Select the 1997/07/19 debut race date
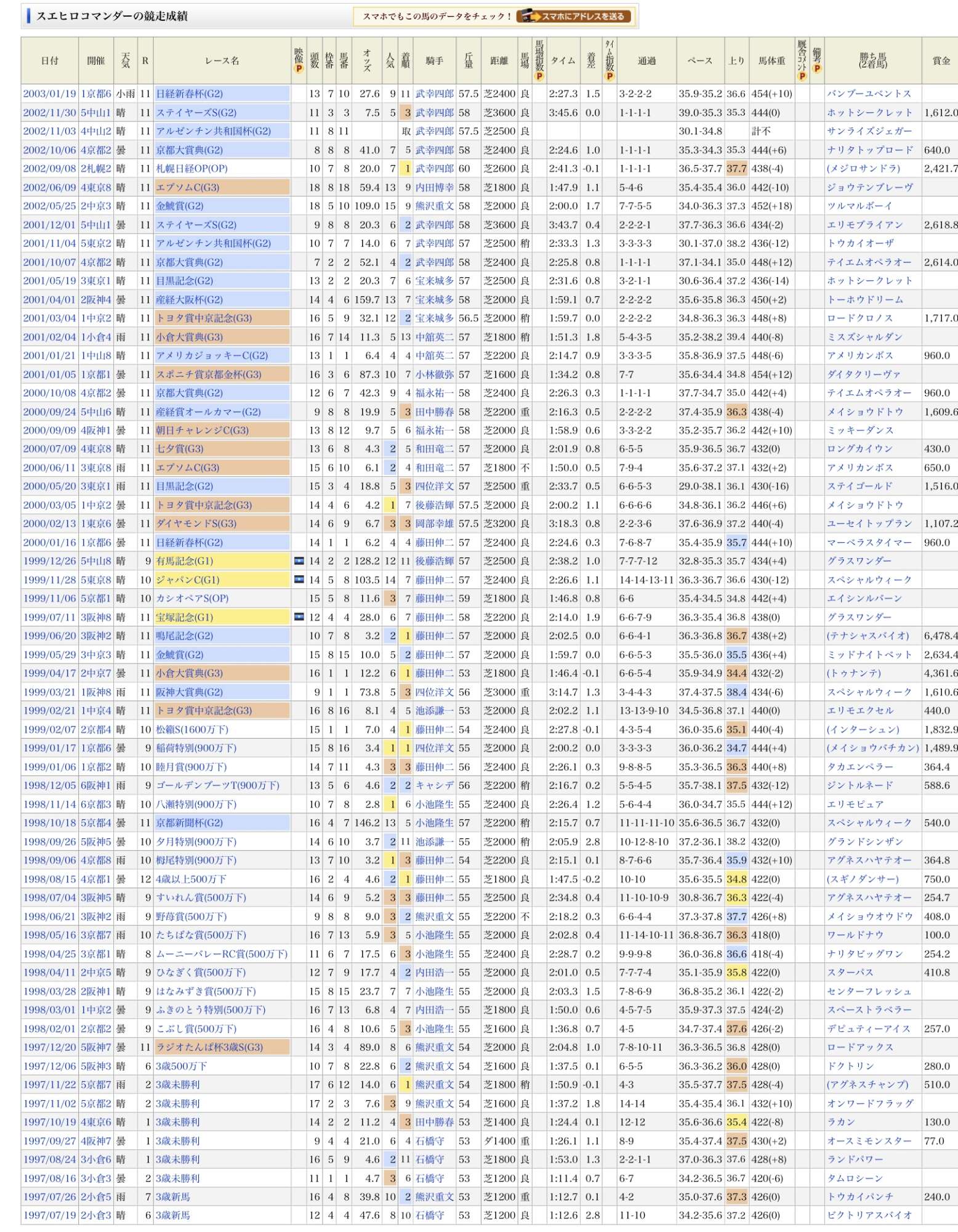 (x=49, y=1215)
